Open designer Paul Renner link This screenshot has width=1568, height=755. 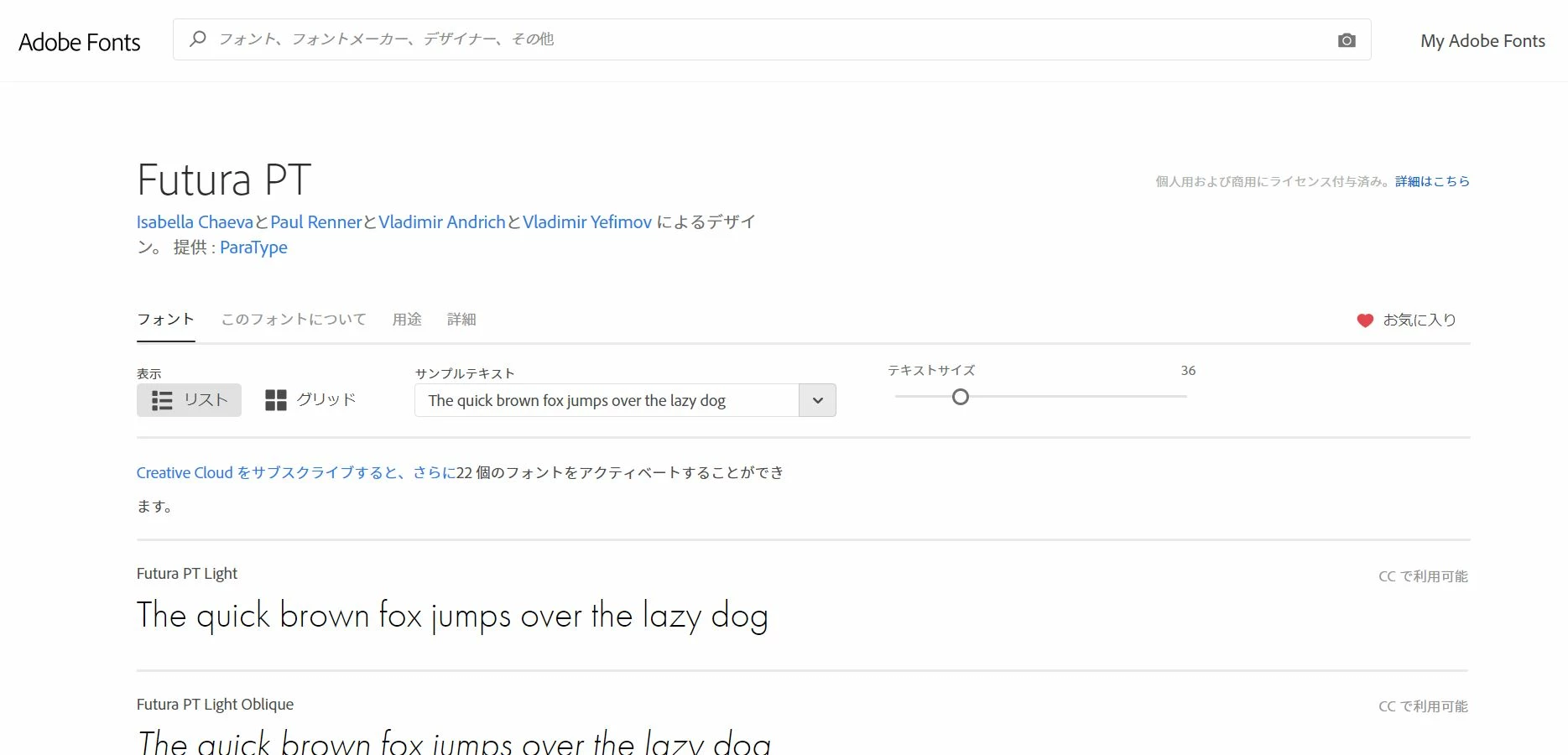pos(316,222)
